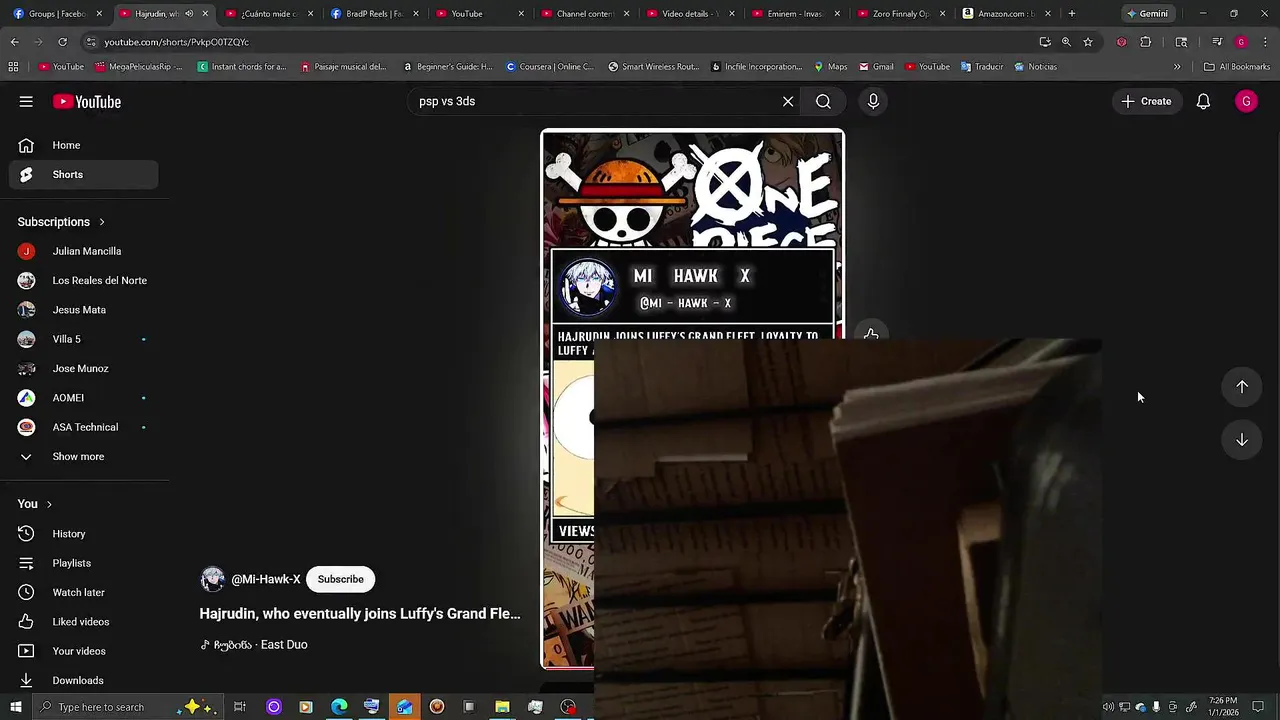Go back in browser history

pyautogui.click(x=14, y=42)
